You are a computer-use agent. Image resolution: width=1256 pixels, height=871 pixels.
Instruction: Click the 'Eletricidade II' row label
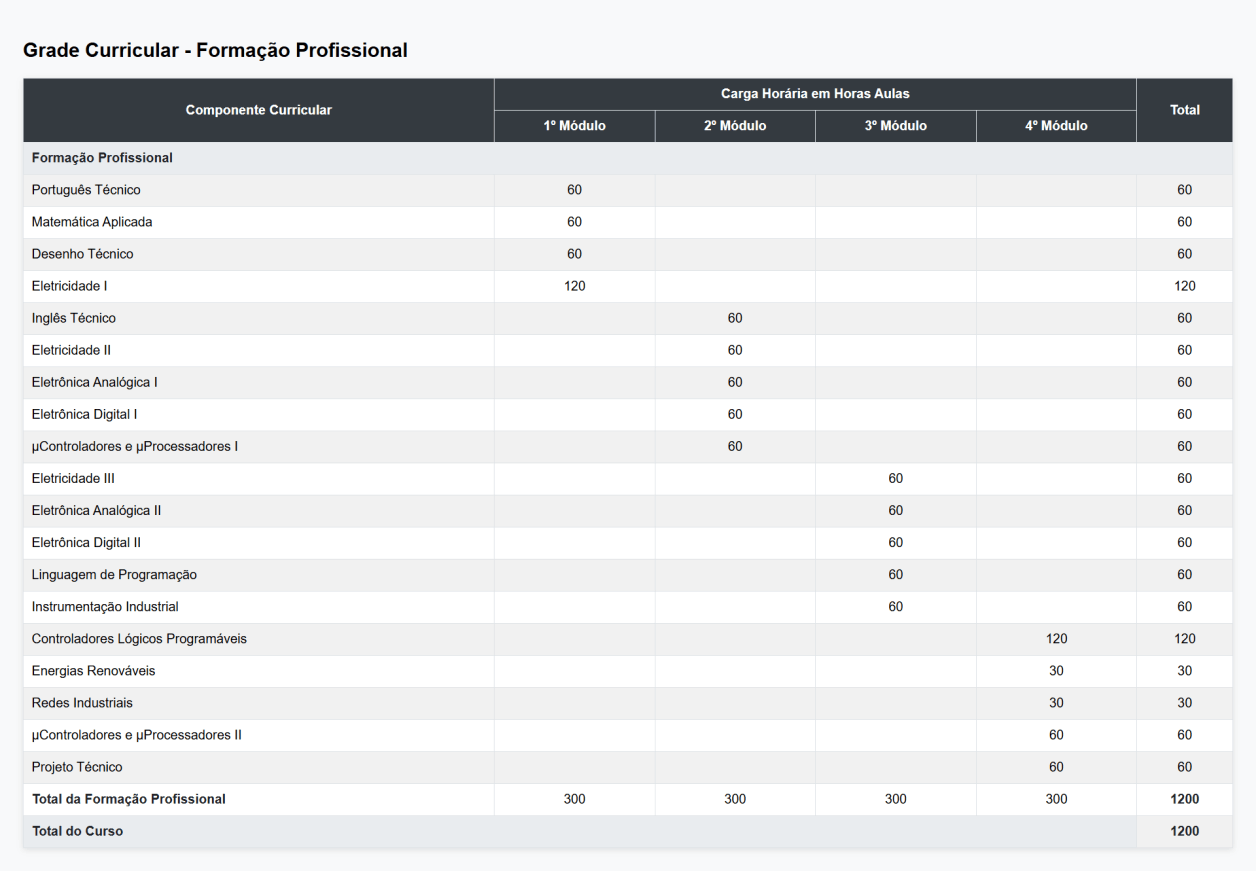pos(72,350)
